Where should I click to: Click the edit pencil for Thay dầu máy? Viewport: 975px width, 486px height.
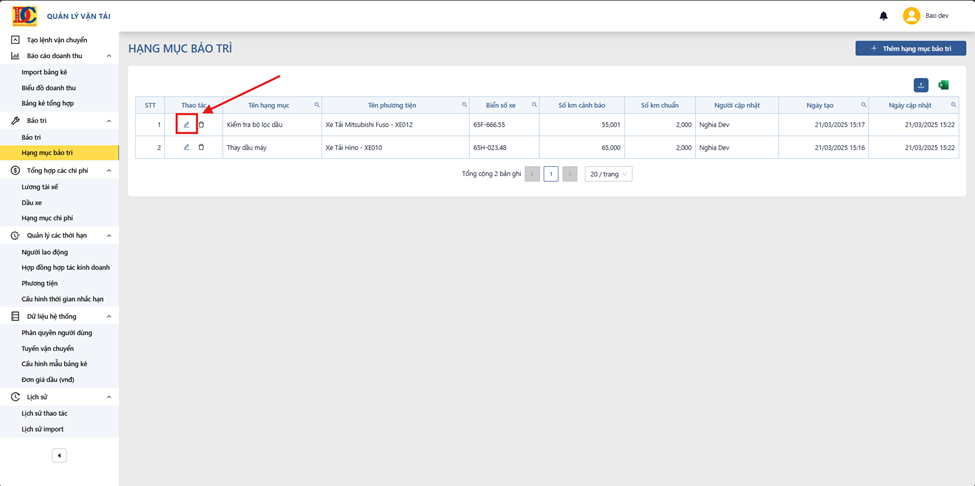pyautogui.click(x=186, y=147)
